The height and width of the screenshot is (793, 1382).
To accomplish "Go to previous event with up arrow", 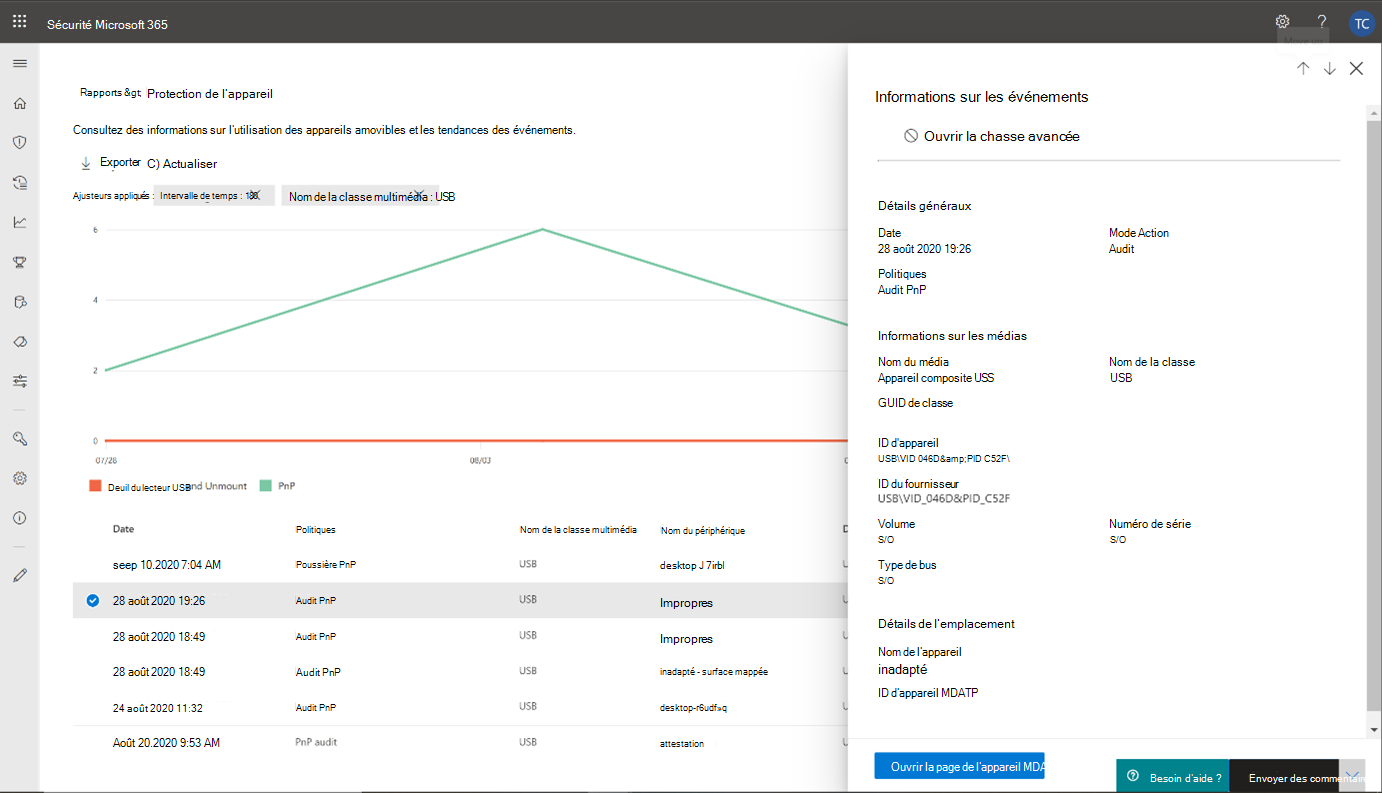I will click(x=1303, y=68).
